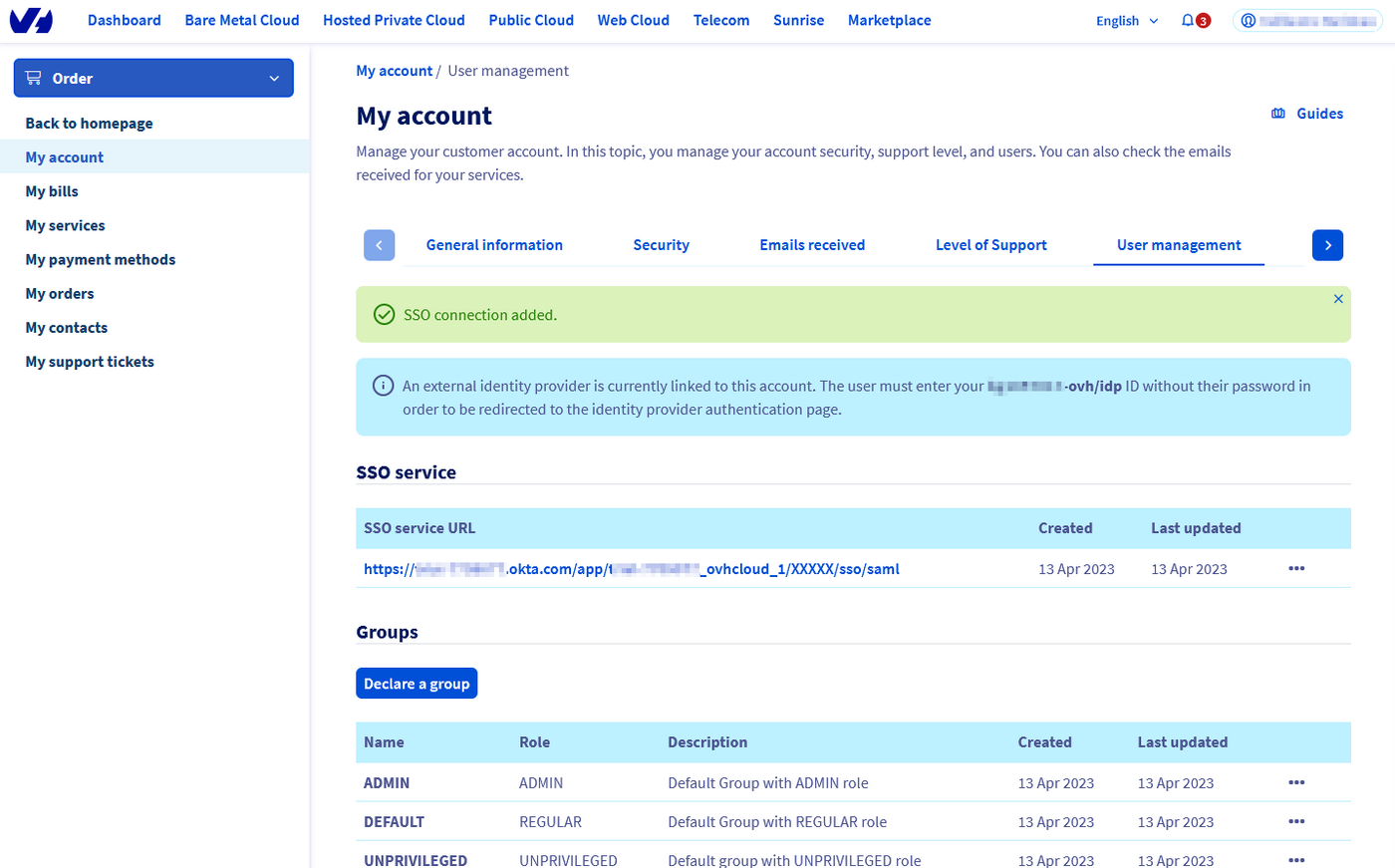Viewport: 1395px width, 868px height.
Task: Switch to the Security tab
Action: (661, 244)
